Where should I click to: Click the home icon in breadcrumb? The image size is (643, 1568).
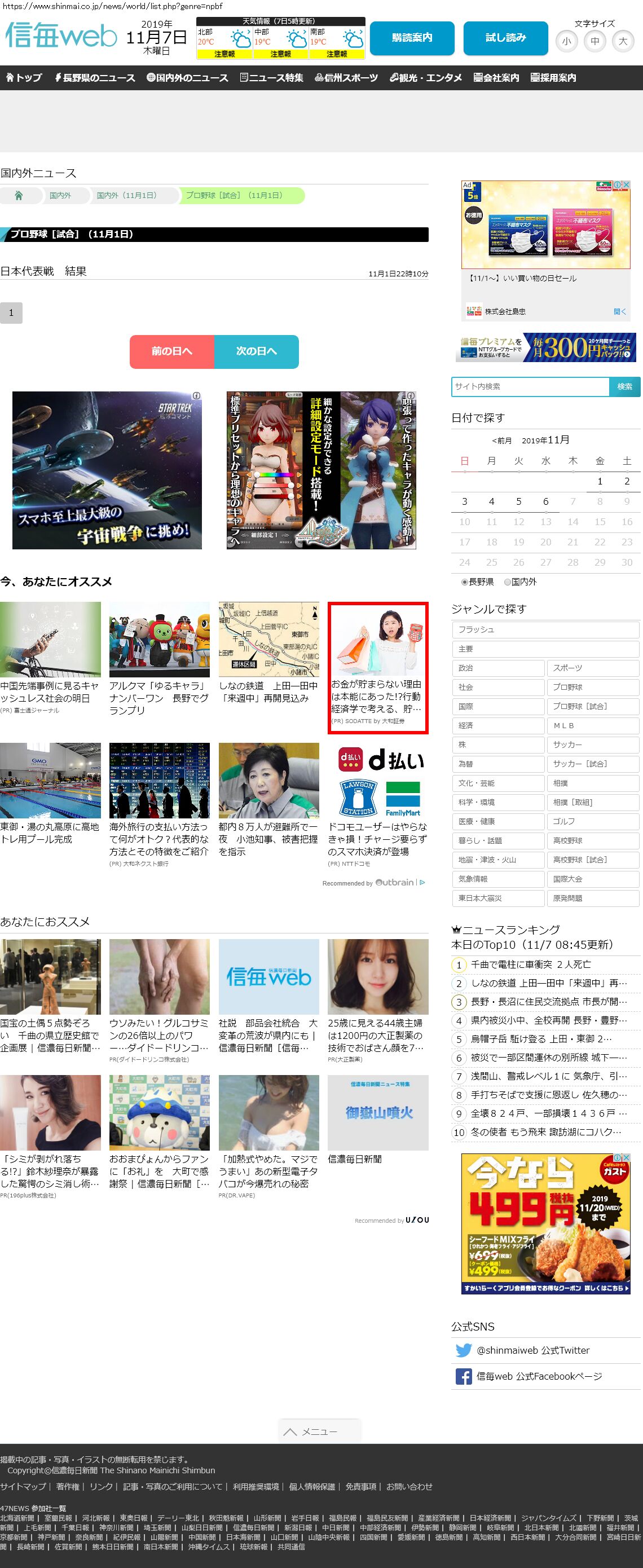(19, 195)
